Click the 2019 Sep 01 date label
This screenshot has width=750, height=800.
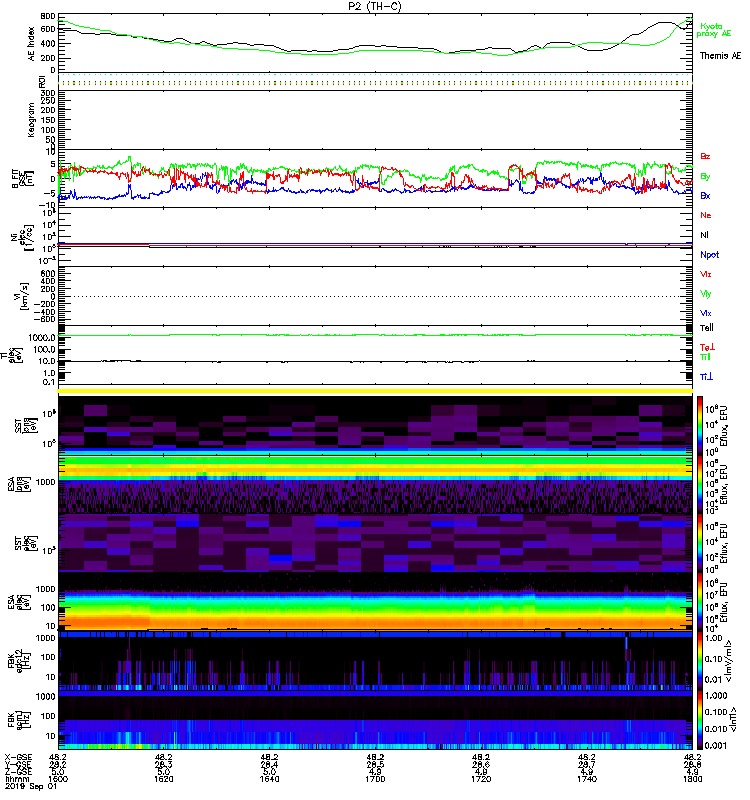[31, 786]
